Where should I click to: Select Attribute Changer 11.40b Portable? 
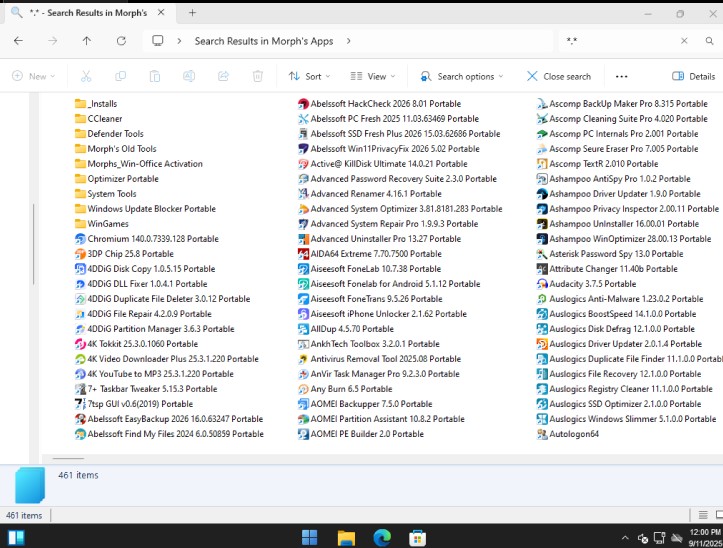coord(607,269)
